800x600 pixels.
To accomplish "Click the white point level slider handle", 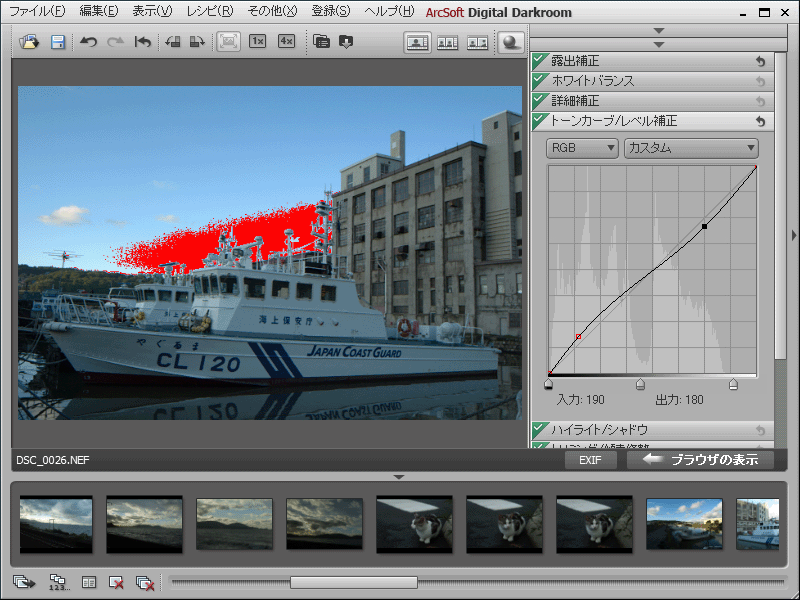I will point(733,384).
